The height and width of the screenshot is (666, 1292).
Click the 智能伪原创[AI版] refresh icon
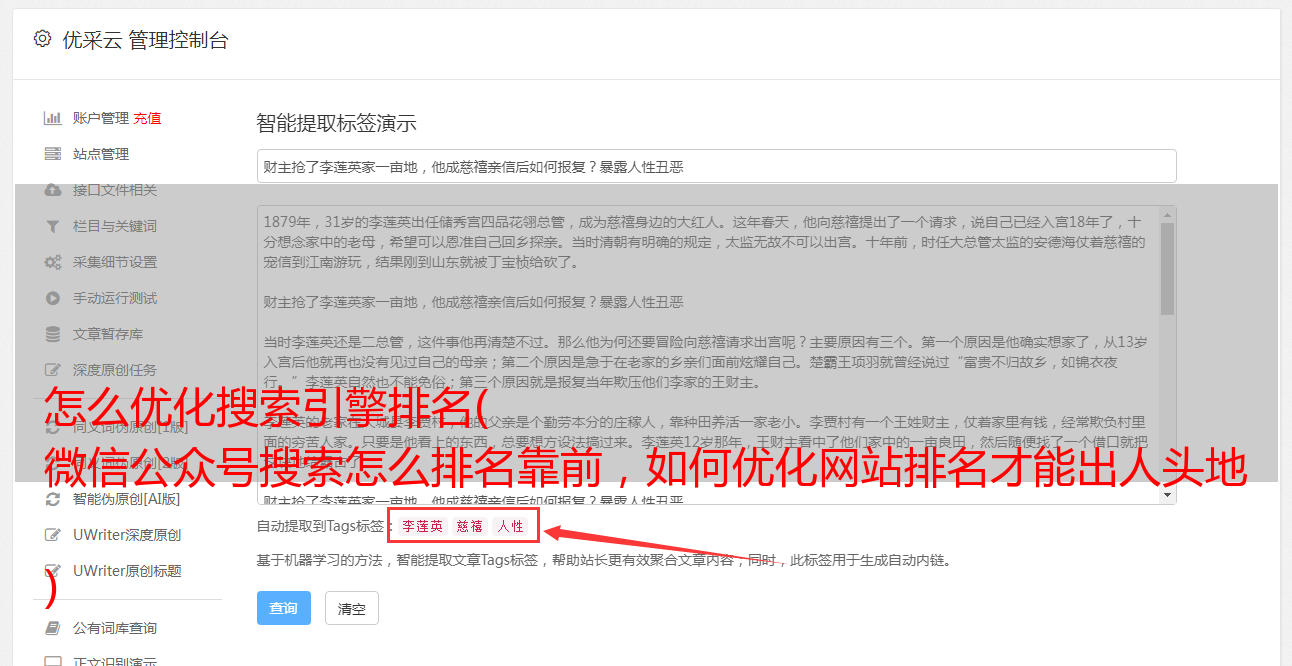[x=53, y=499]
